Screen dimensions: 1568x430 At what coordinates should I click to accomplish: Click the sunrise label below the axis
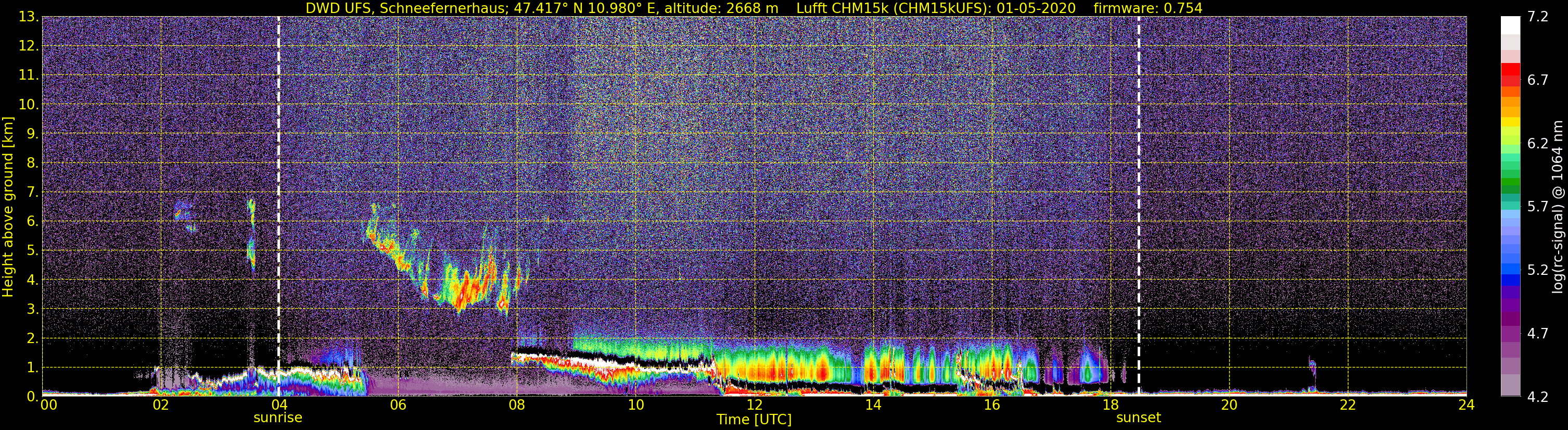coord(277,418)
